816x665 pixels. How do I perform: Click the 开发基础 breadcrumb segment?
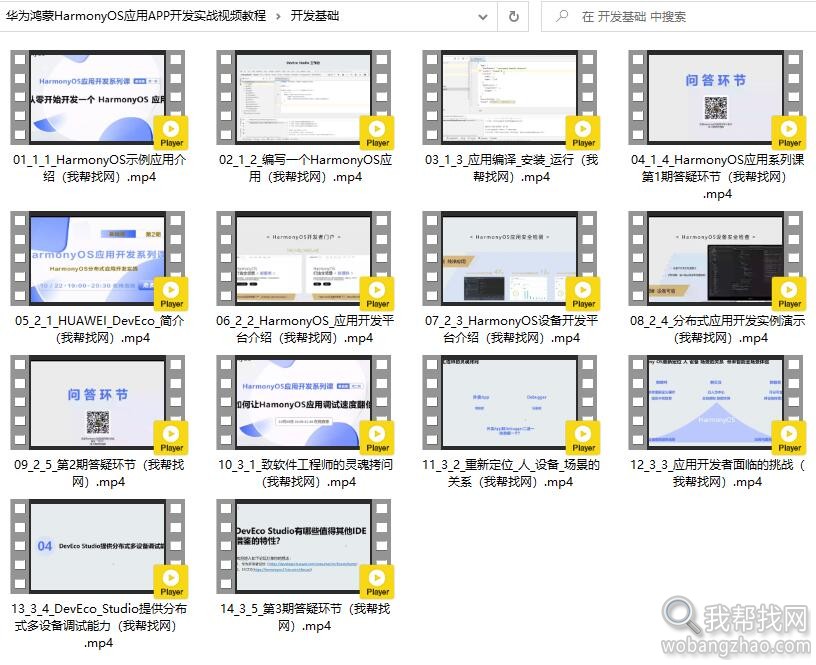point(314,17)
